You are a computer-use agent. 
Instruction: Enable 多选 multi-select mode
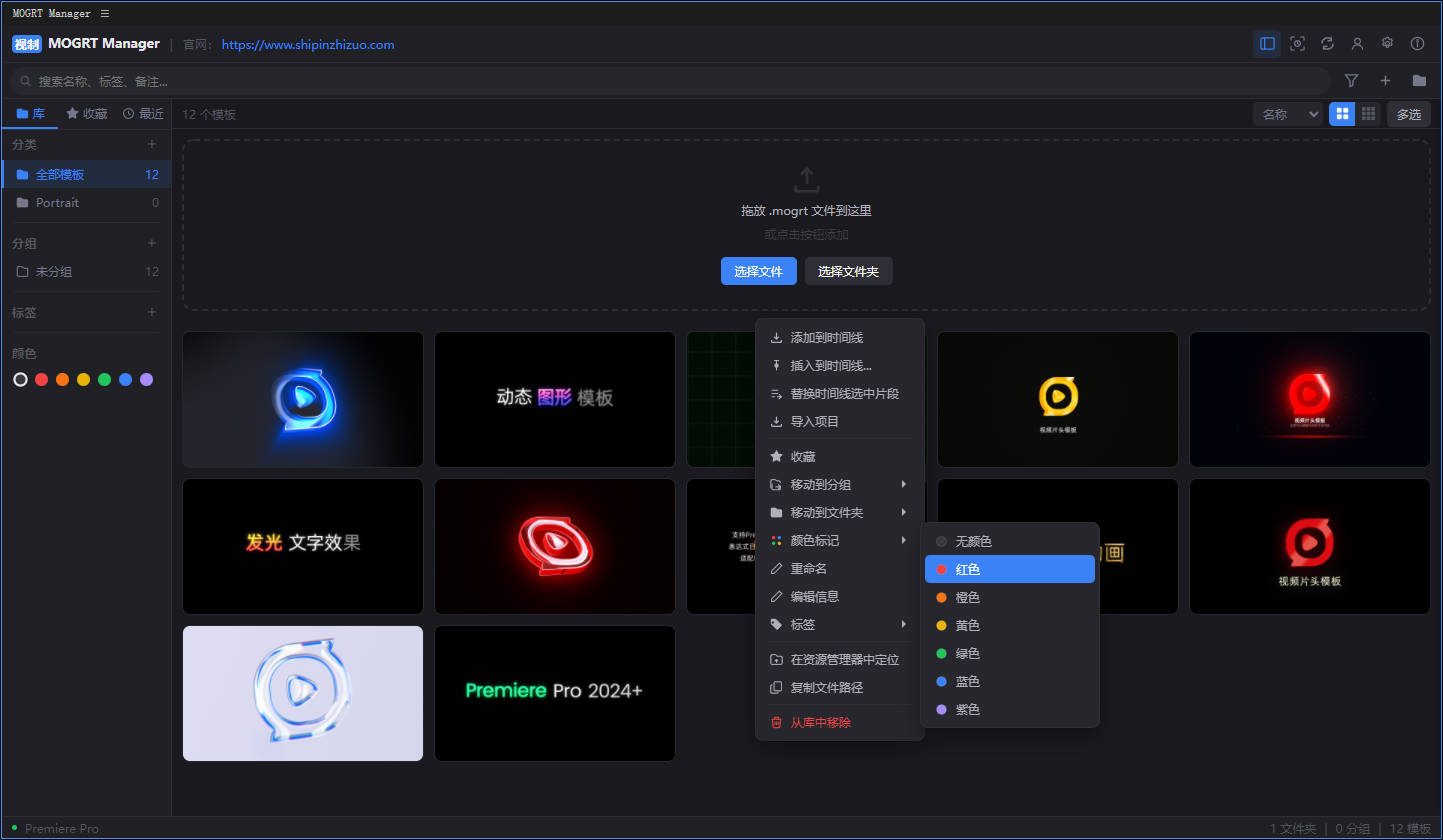click(1408, 113)
